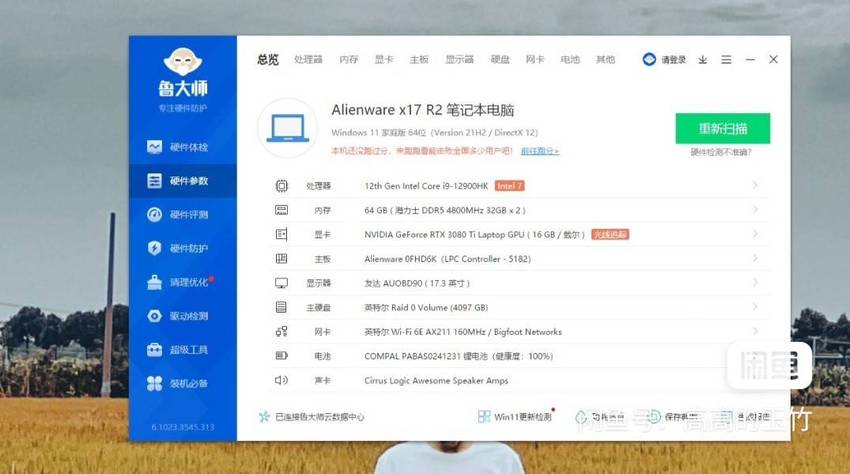
Task: Click the 鲁大师 logo in the sidebar
Action: pos(183,73)
